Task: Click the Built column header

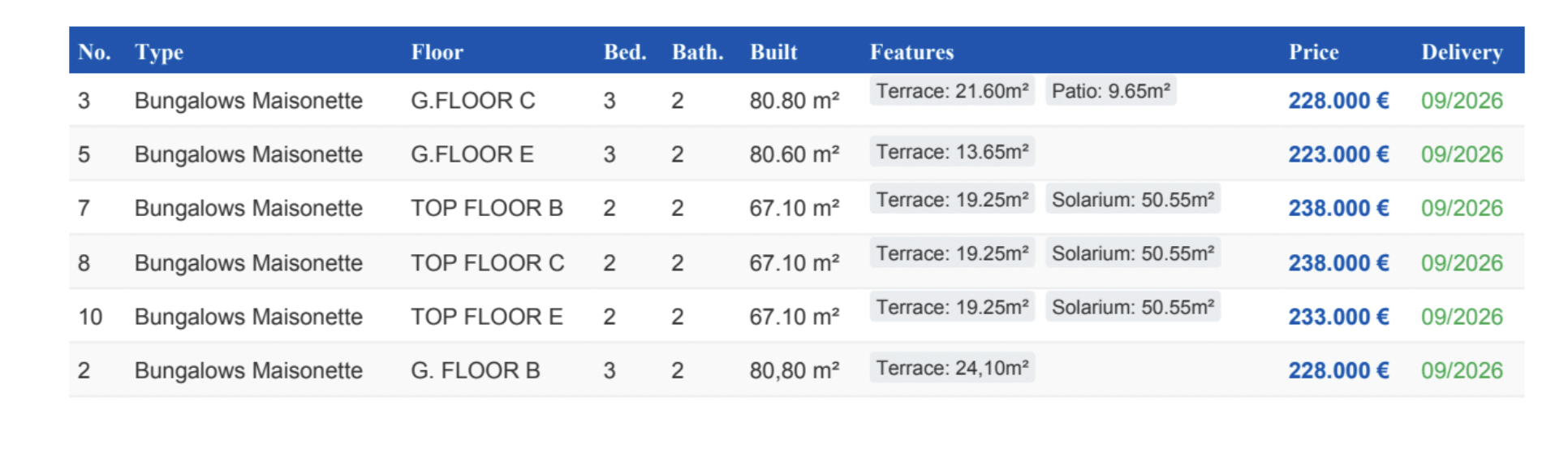Action: [x=773, y=52]
